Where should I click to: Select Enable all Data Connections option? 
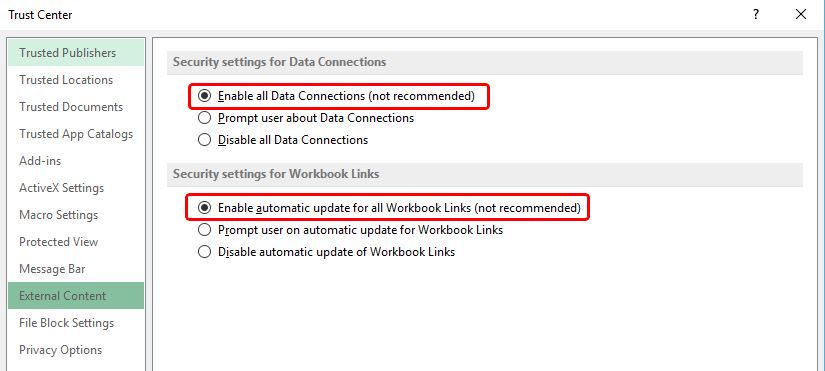pos(336,96)
